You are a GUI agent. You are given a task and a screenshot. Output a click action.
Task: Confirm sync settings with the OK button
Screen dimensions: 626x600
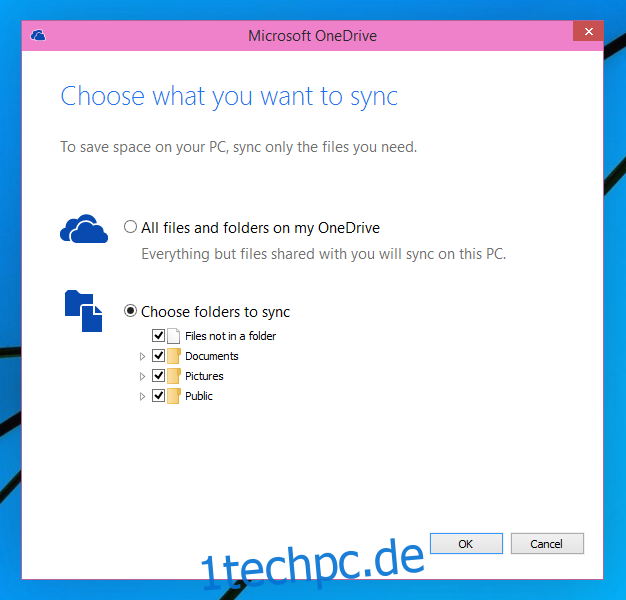[x=466, y=543]
